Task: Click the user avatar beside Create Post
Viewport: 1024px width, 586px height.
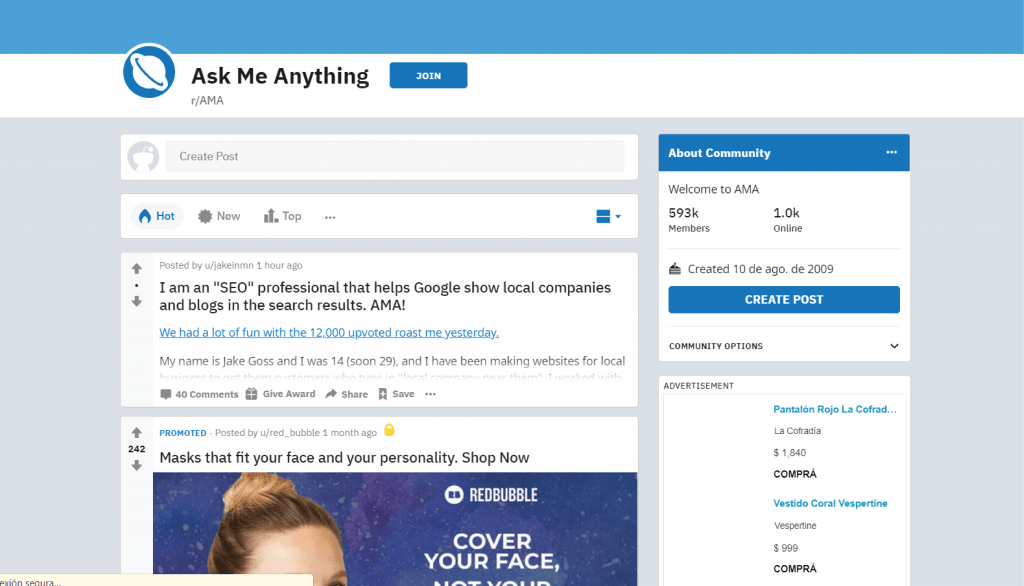Action: pos(143,157)
